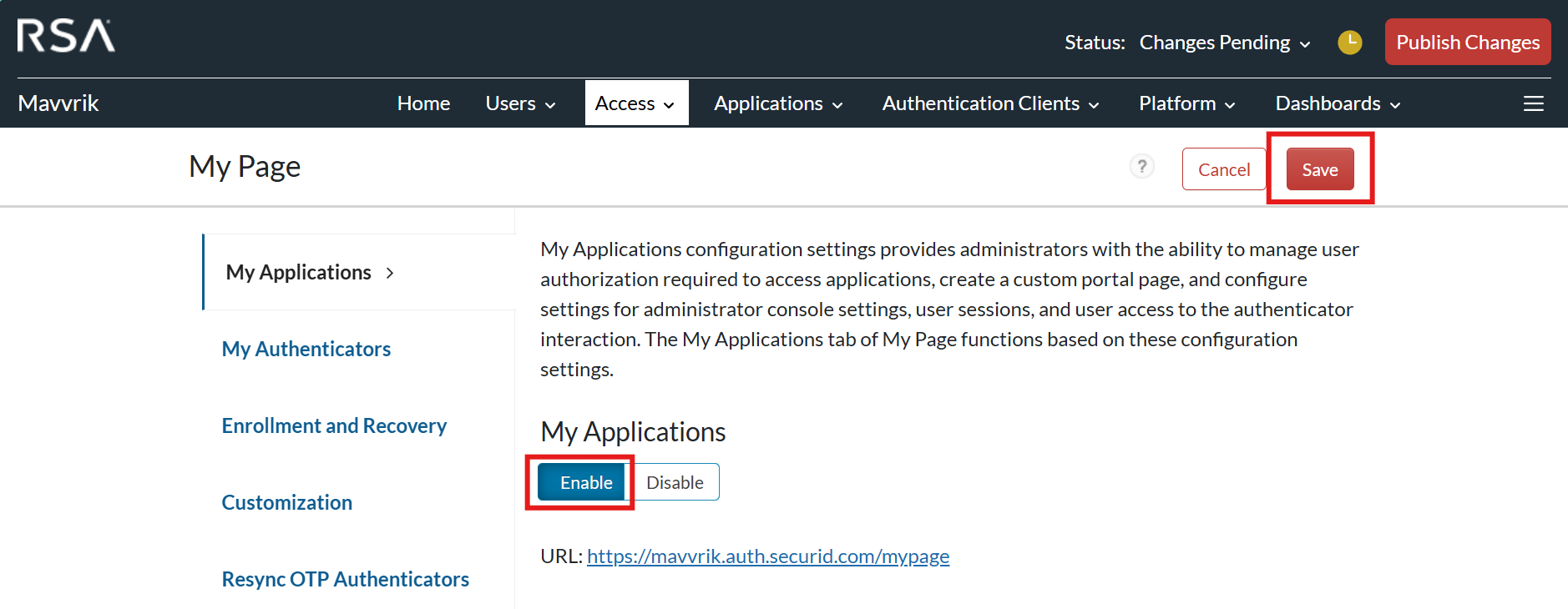Open the Dashboards menu

1337,103
